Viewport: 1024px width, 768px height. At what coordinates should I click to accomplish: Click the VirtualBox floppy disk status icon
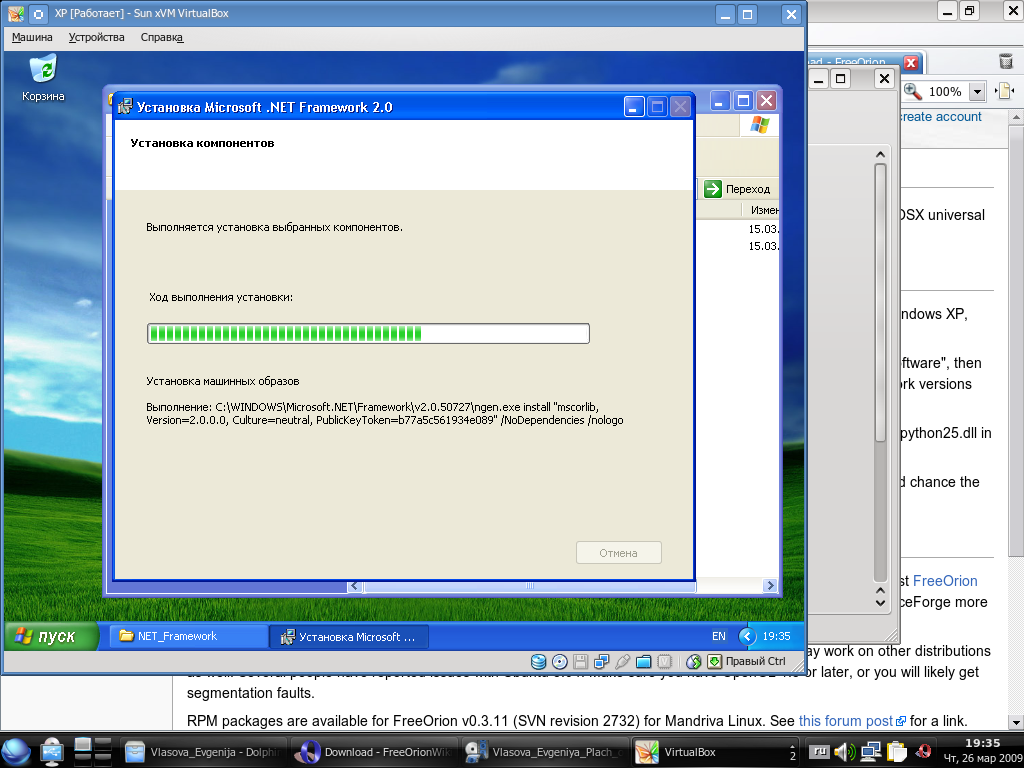(x=581, y=662)
